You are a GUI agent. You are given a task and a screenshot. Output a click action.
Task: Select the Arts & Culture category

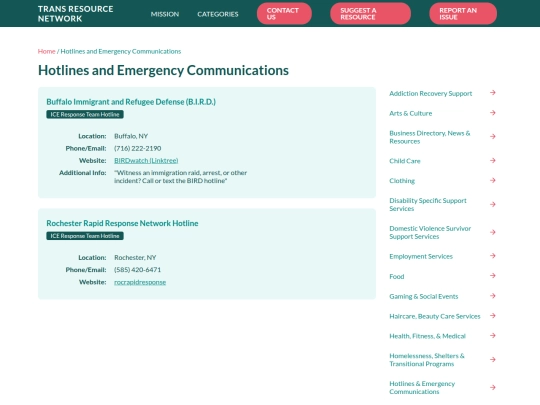[411, 113]
